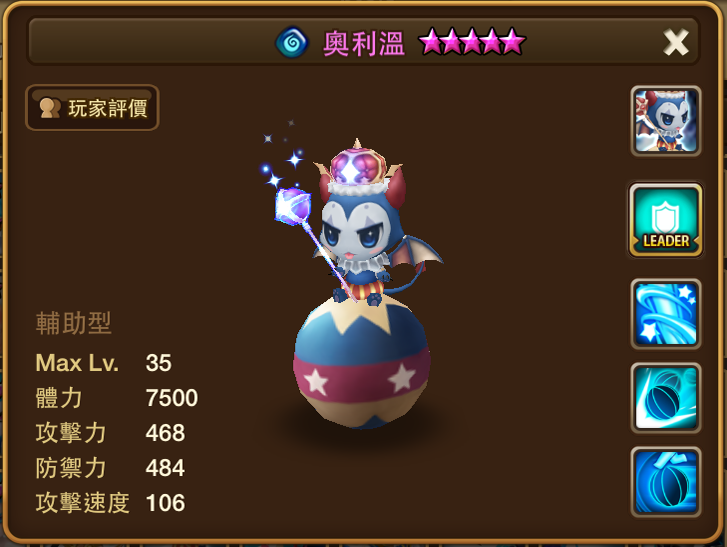Viewport: 727px width, 547px height.
Task: Select the swirling stars skill icon
Action: [666, 314]
